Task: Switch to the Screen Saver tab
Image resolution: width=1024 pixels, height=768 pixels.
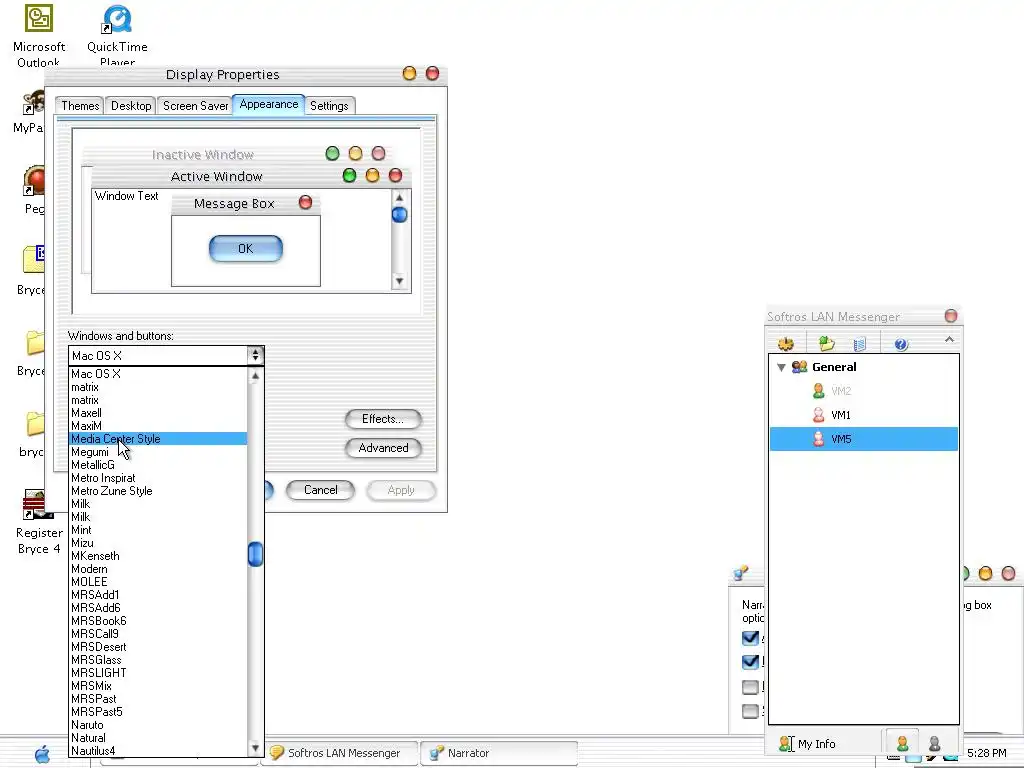Action: click(x=195, y=106)
